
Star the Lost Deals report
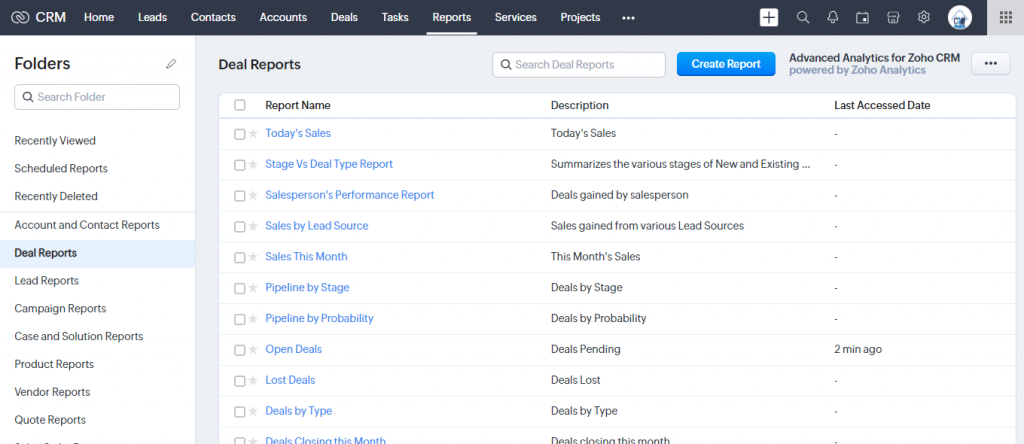click(x=253, y=381)
